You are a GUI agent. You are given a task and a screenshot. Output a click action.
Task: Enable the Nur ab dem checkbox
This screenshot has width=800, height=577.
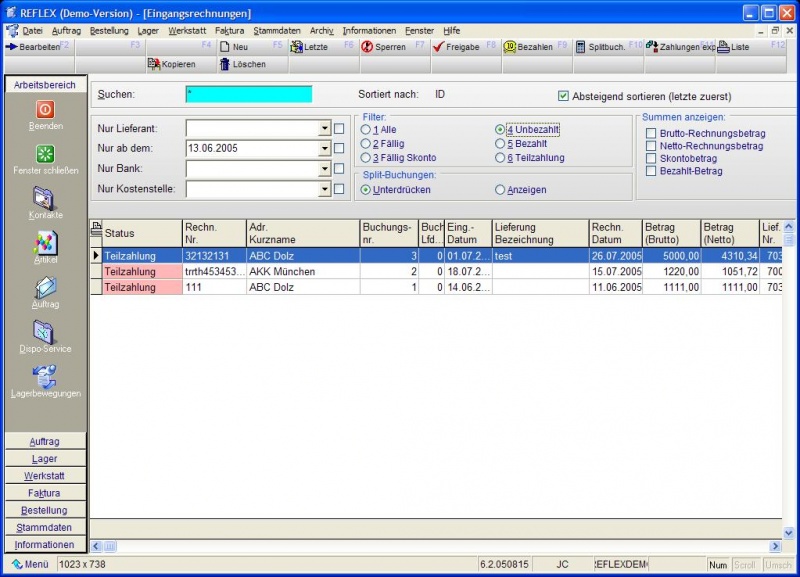click(339, 148)
